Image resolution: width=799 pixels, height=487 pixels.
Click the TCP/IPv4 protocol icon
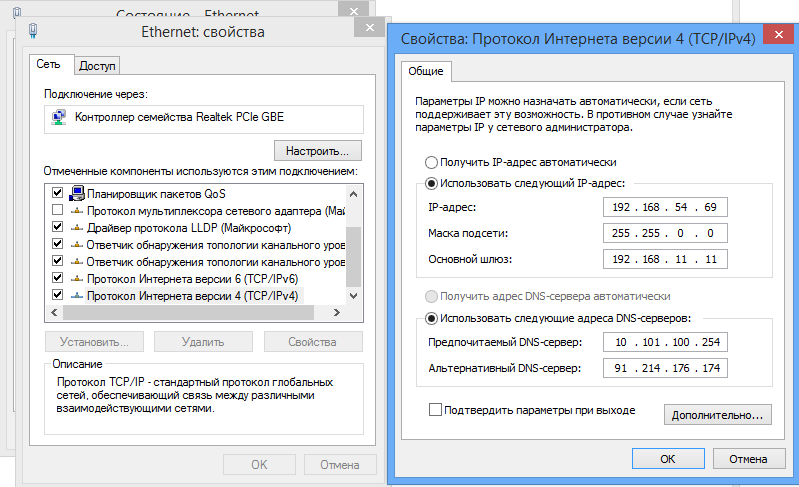tap(78, 295)
